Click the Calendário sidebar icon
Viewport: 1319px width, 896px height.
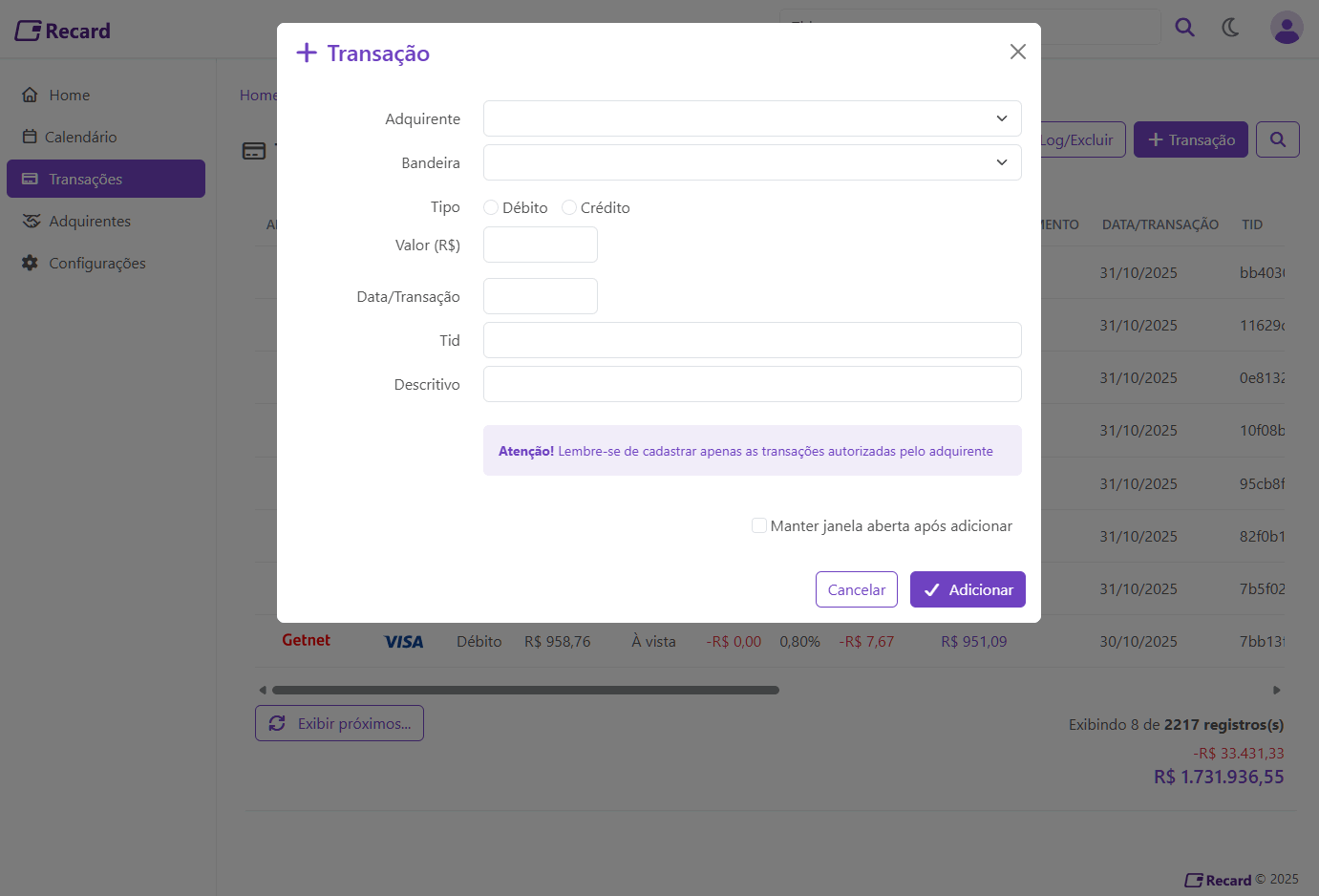tap(30, 137)
